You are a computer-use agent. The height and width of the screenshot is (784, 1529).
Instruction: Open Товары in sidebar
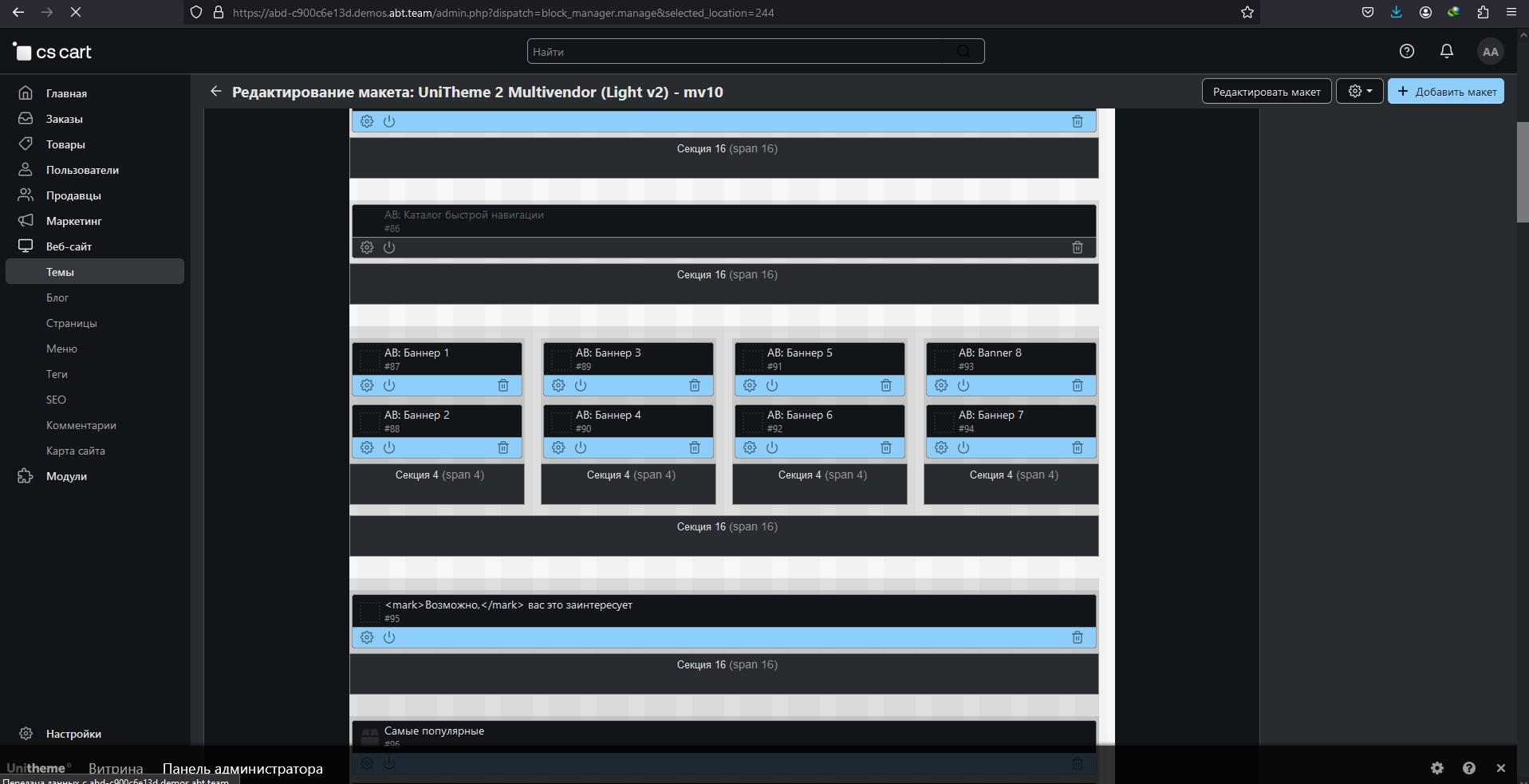[95, 144]
